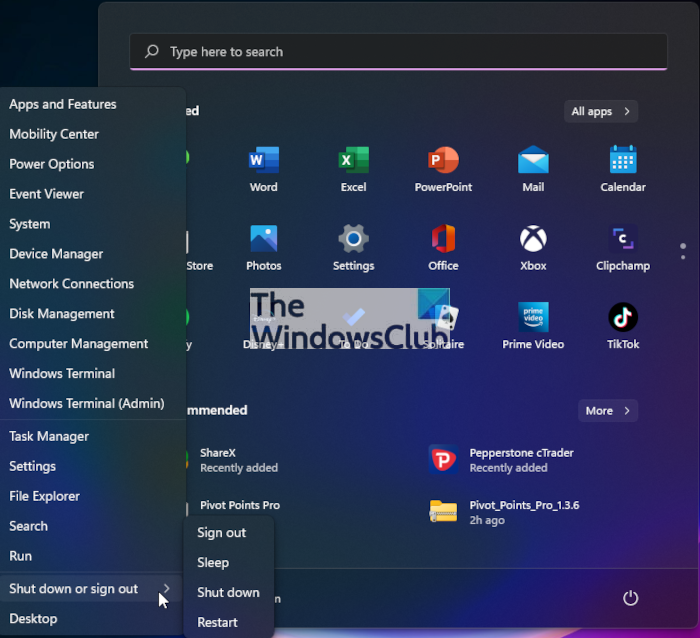The height and width of the screenshot is (638, 700).
Task: Open File Explorer from the menu
Action: 92,496
